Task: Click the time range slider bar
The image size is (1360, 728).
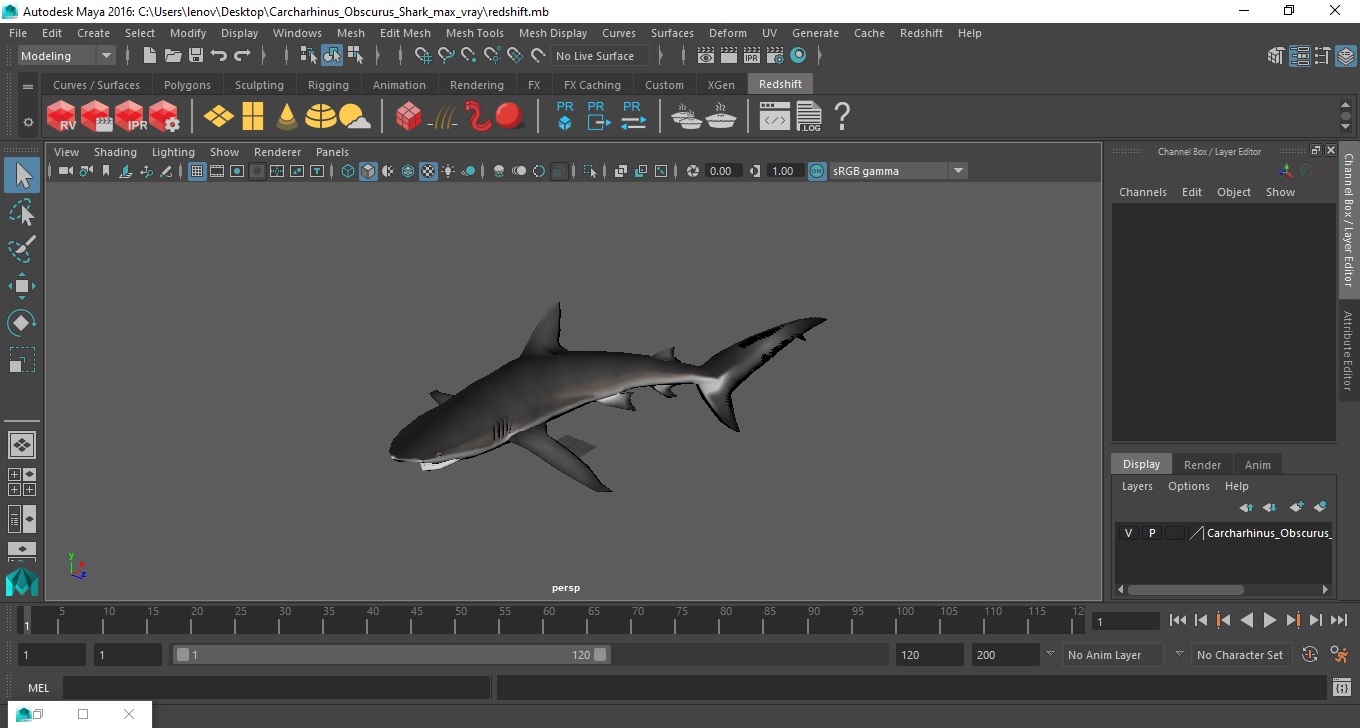Action: coord(391,655)
